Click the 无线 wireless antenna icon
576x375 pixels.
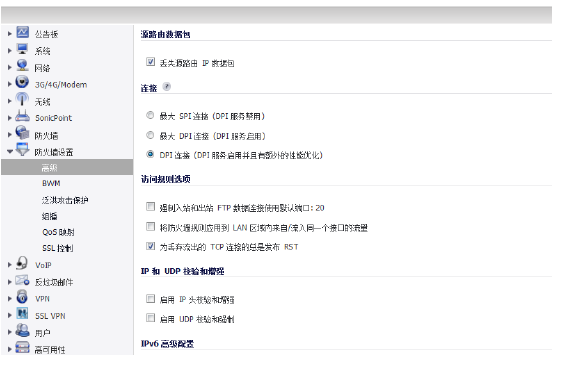pyautogui.click(x=22, y=99)
